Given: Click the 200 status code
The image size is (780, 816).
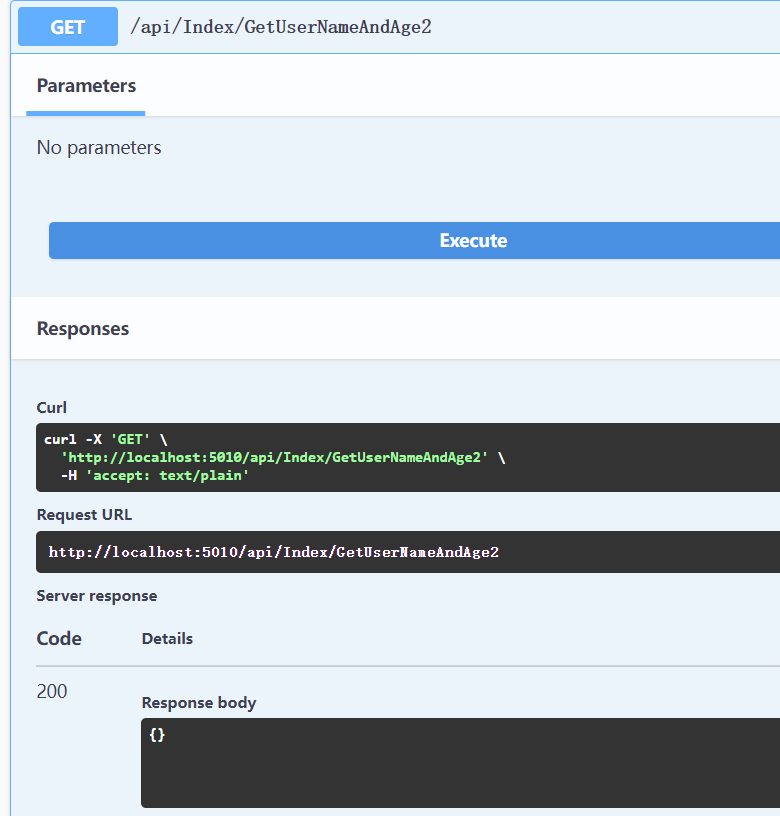Looking at the screenshot, I should click(52, 691).
